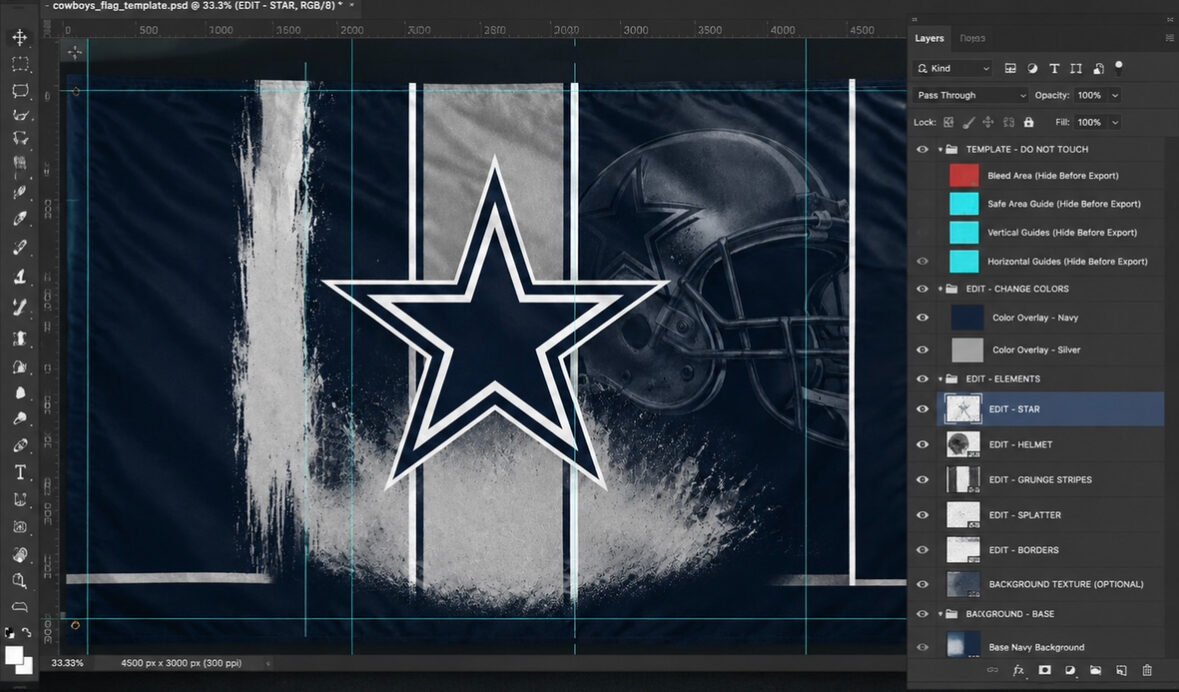Select the Safe Area Guide layer
The width and height of the screenshot is (1179, 692).
pyautogui.click(x=1050, y=204)
